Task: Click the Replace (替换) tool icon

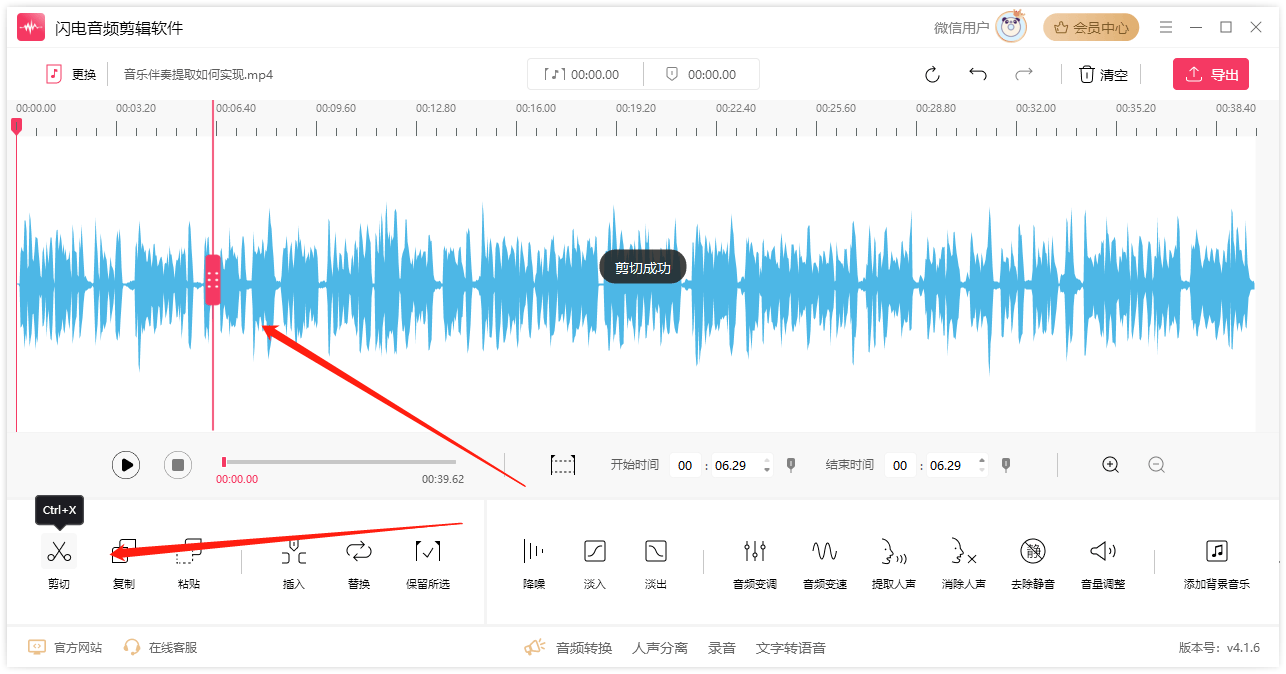Action: tap(359, 551)
